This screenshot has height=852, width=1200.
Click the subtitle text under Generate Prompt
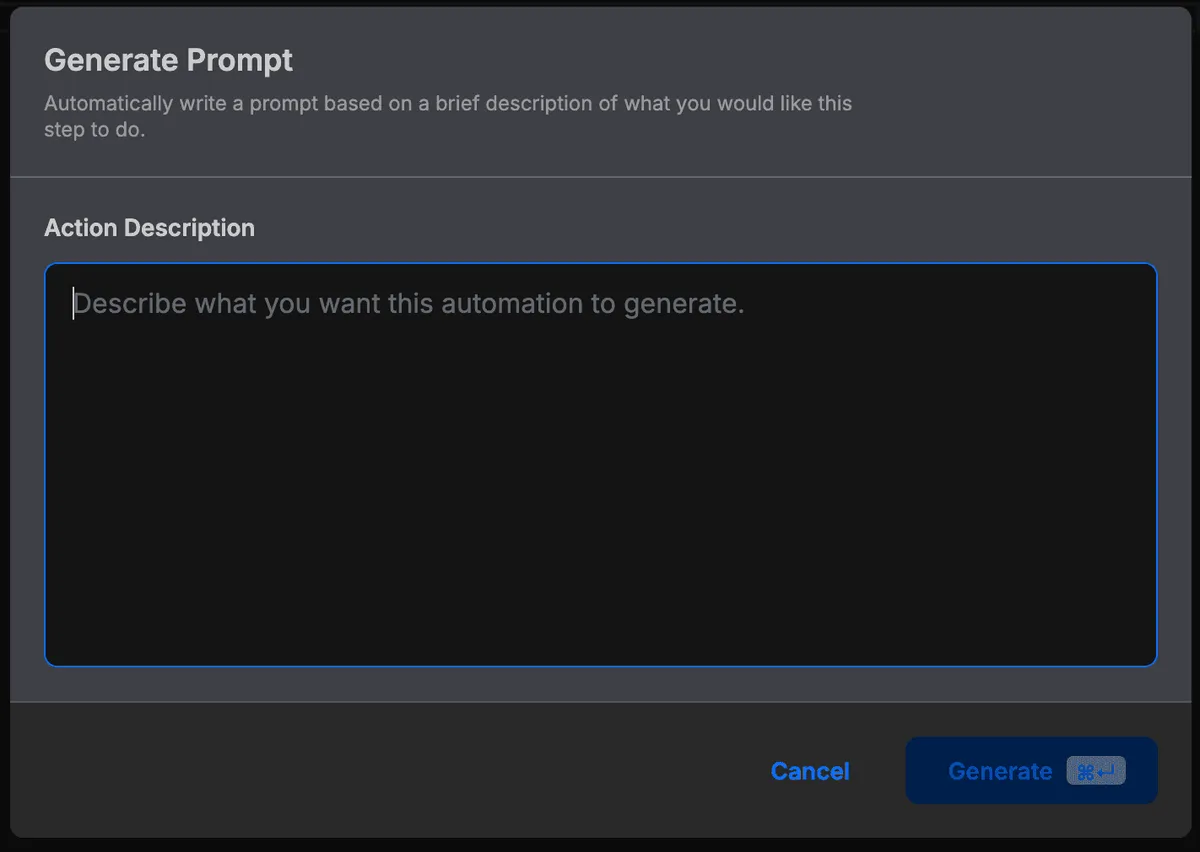point(447,116)
